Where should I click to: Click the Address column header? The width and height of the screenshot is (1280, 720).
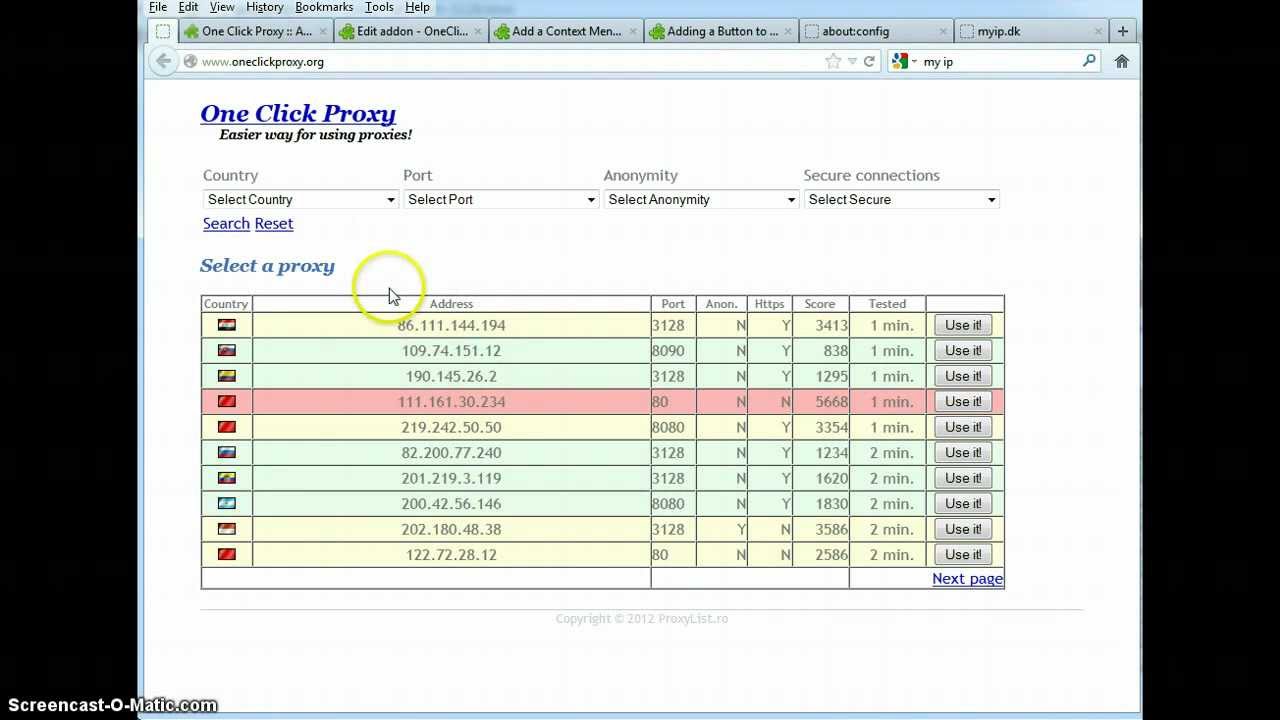(451, 304)
